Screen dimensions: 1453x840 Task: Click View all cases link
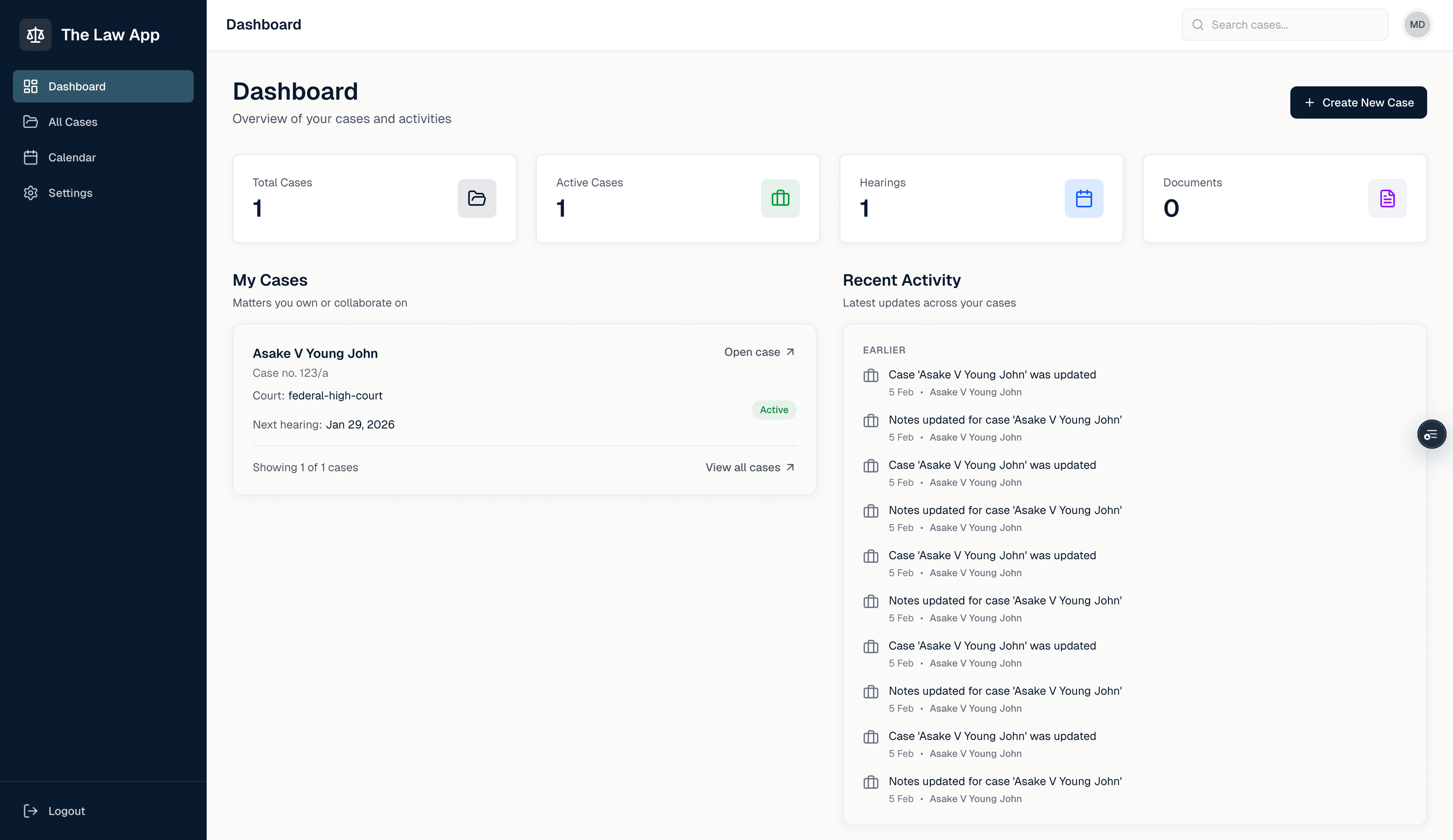[x=749, y=467]
